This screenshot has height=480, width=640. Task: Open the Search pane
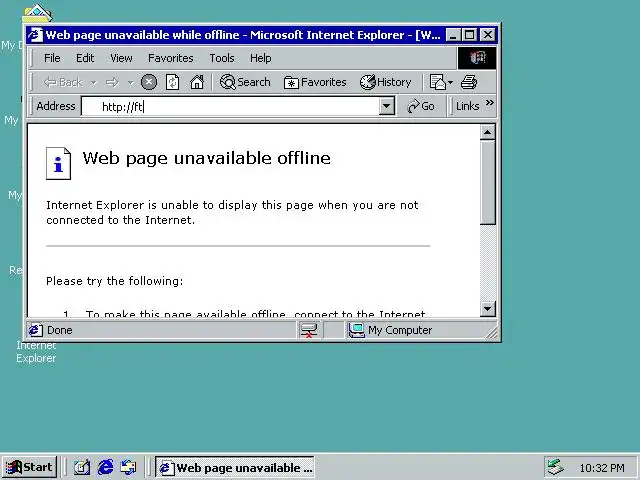pos(245,82)
